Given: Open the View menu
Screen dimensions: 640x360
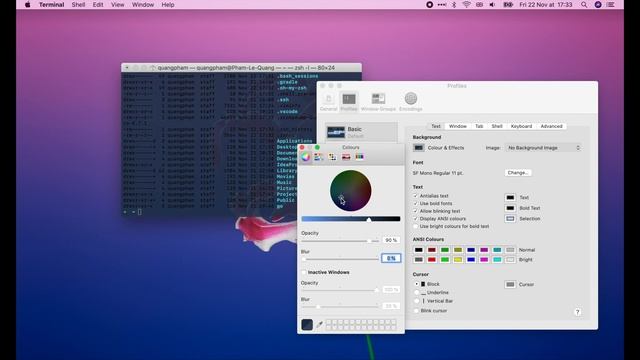Looking at the screenshot, I should [x=118, y=5].
